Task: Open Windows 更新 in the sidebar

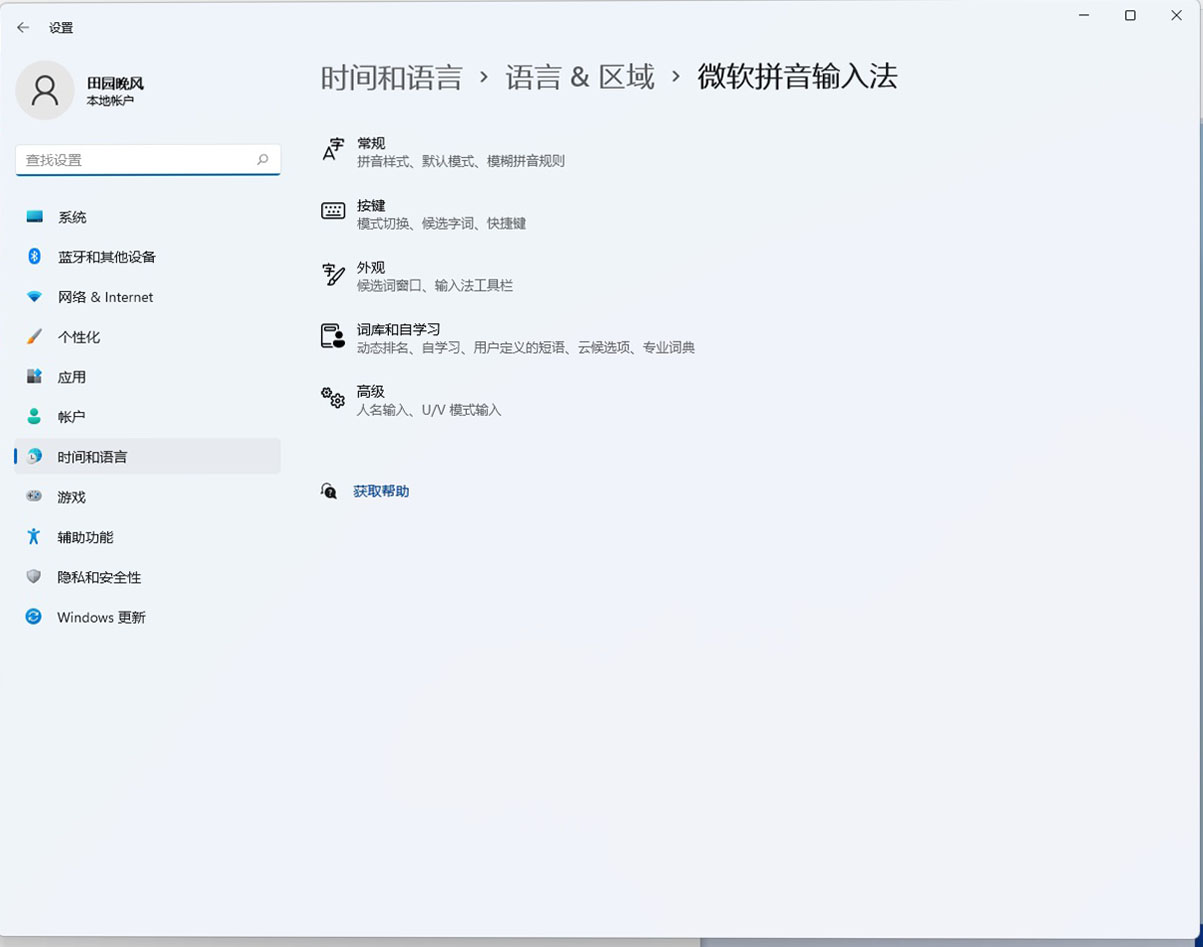Action: 100,617
